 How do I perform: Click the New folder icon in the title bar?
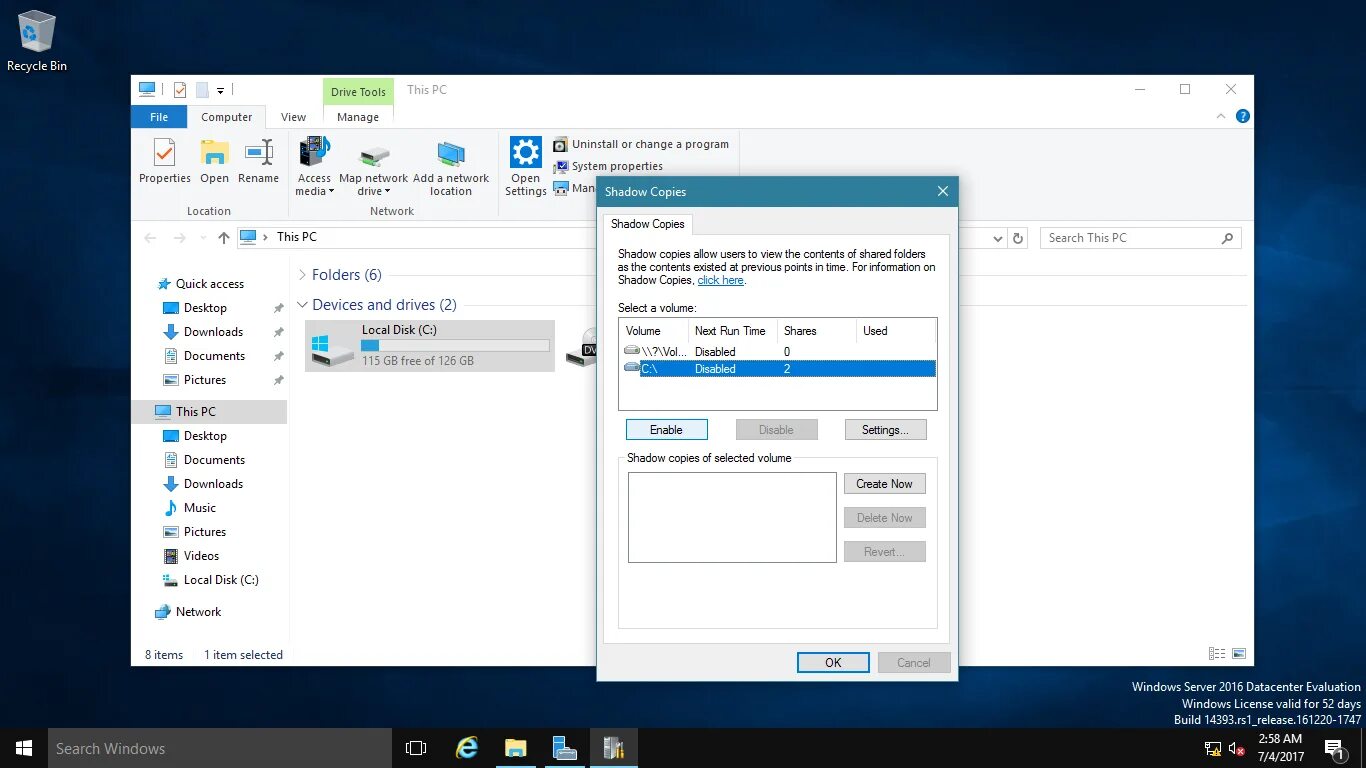[x=202, y=90]
